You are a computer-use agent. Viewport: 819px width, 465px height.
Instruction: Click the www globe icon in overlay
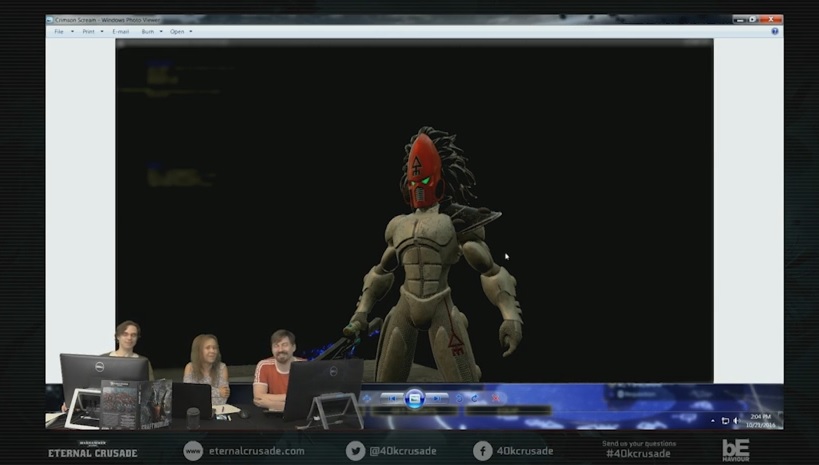pos(193,451)
